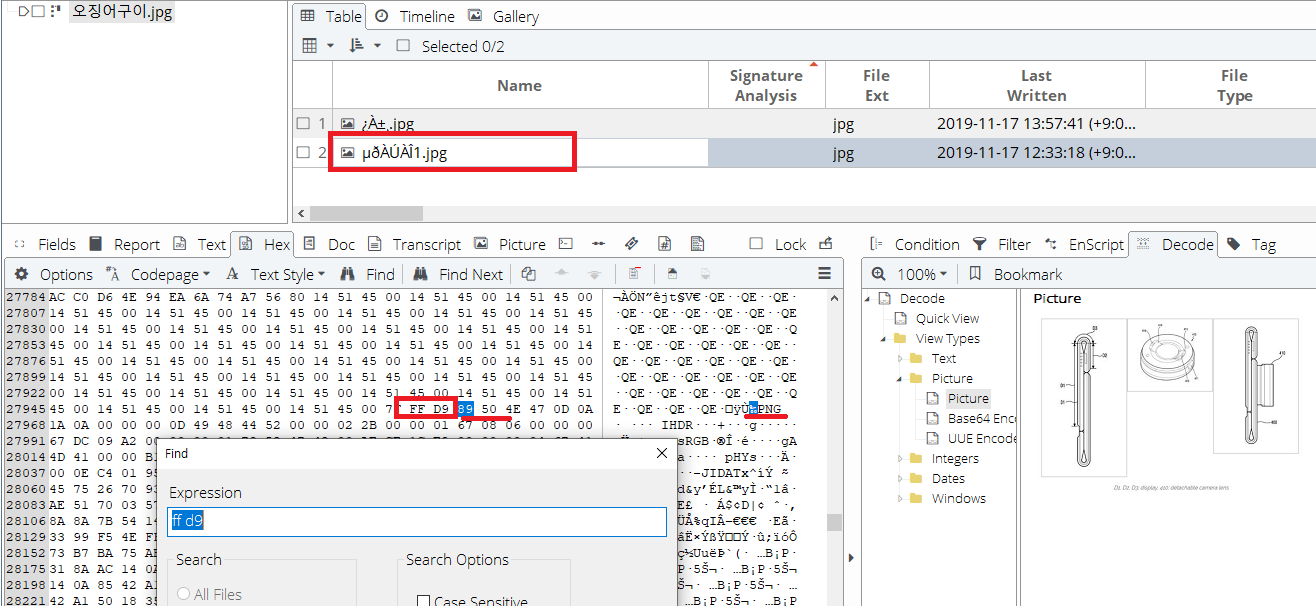Expand the Integers folder in Decode tree
Image resolution: width=1316 pixels, height=606 pixels.
point(900,458)
